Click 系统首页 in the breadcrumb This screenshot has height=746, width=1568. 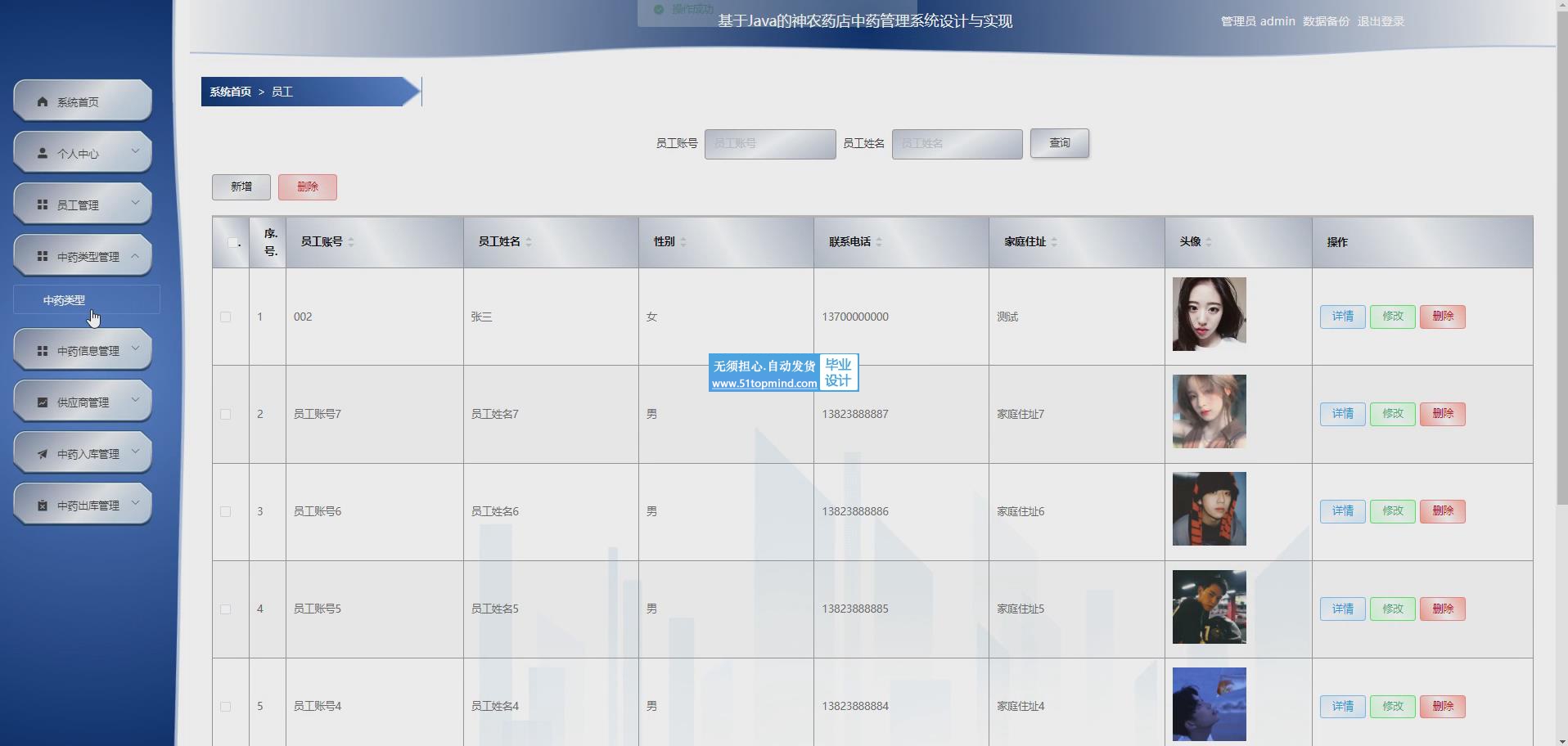[231, 92]
